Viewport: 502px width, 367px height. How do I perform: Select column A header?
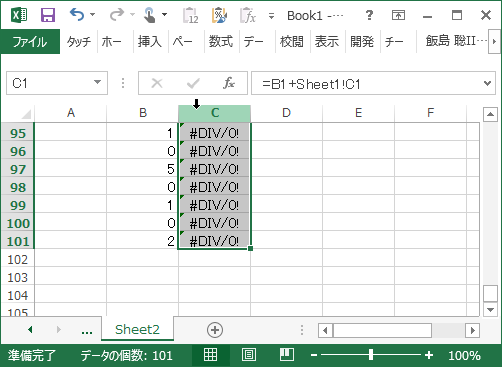(x=71, y=113)
